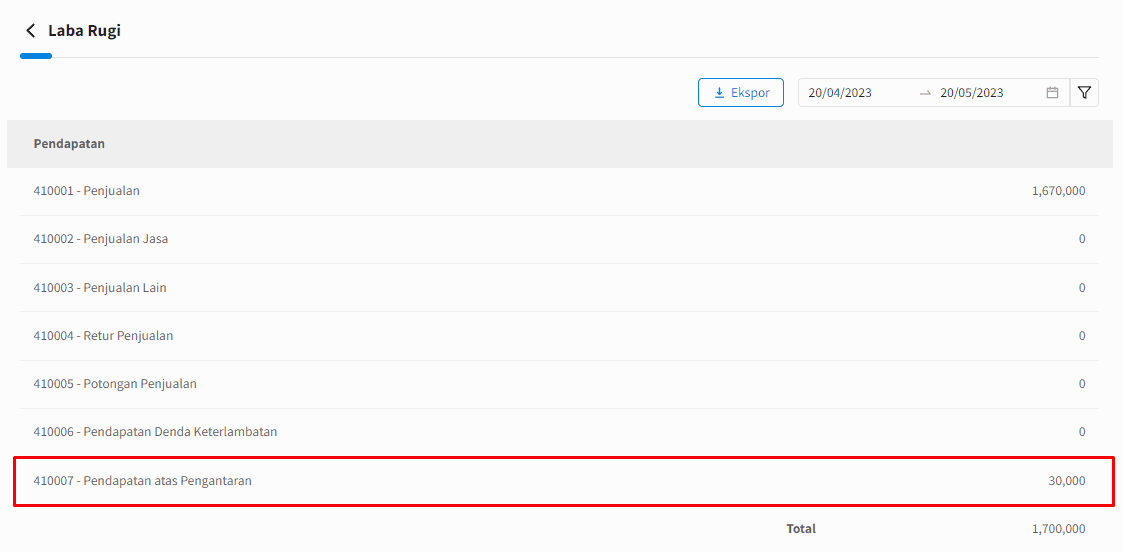Select row 410002 - Penjualan Jasa

[x=559, y=239]
